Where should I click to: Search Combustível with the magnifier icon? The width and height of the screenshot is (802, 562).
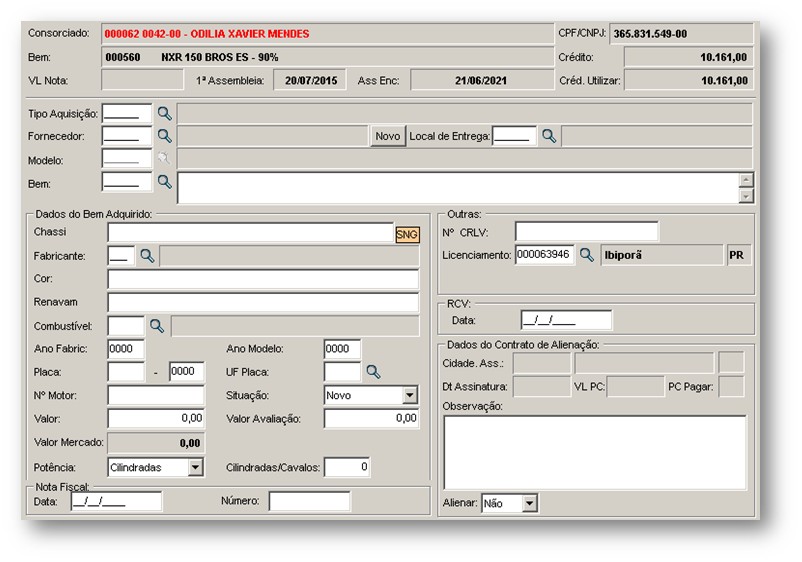tap(157, 326)
